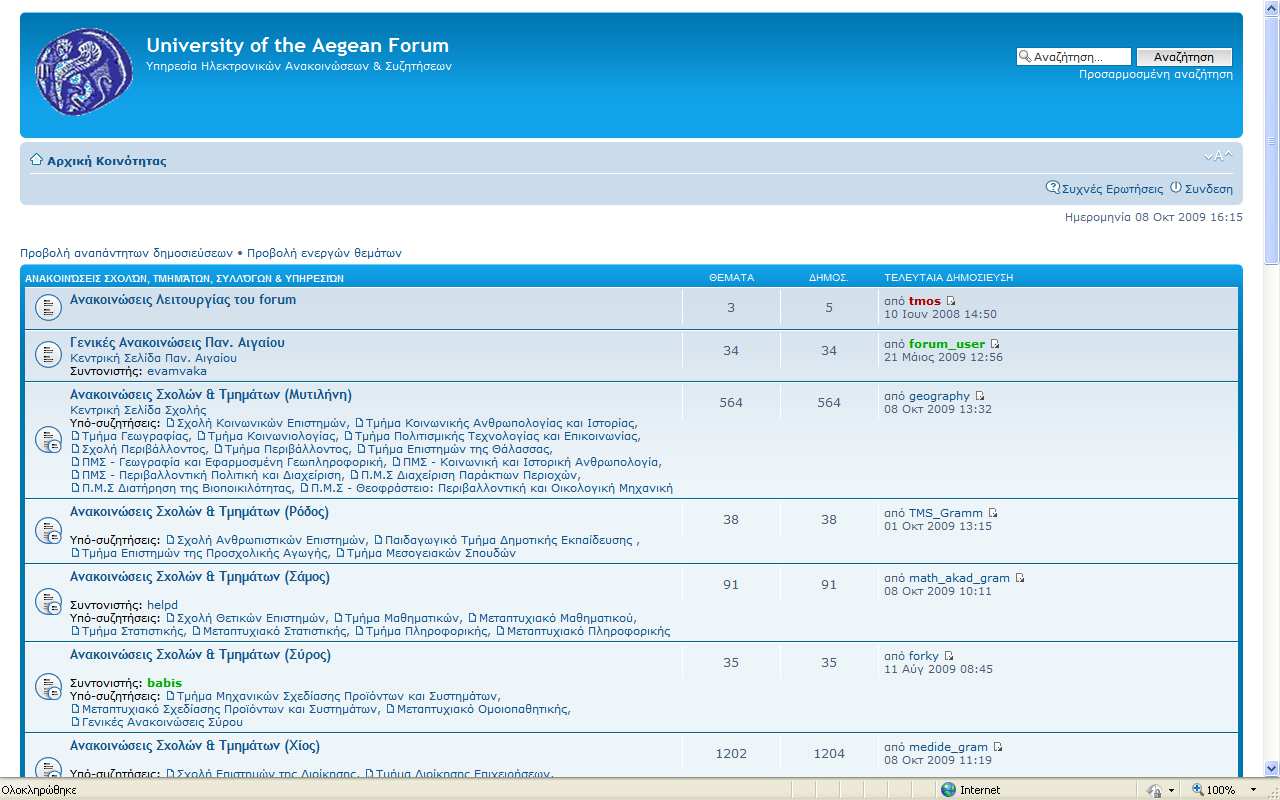Click the vertical scrollbar down arrow
This screenshot has width=1280, height=800.
1272,769
